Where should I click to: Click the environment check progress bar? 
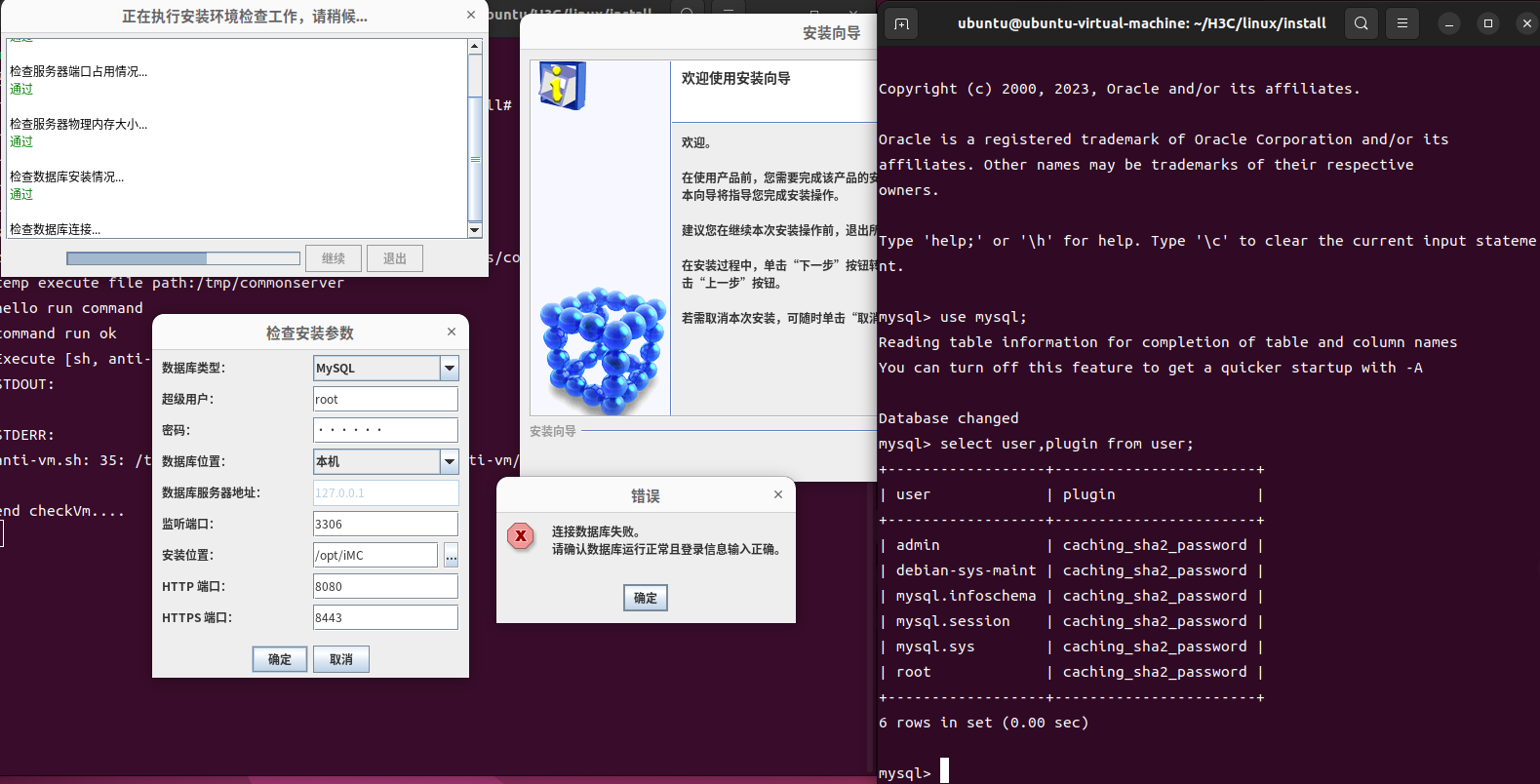[x=183, y=258]
